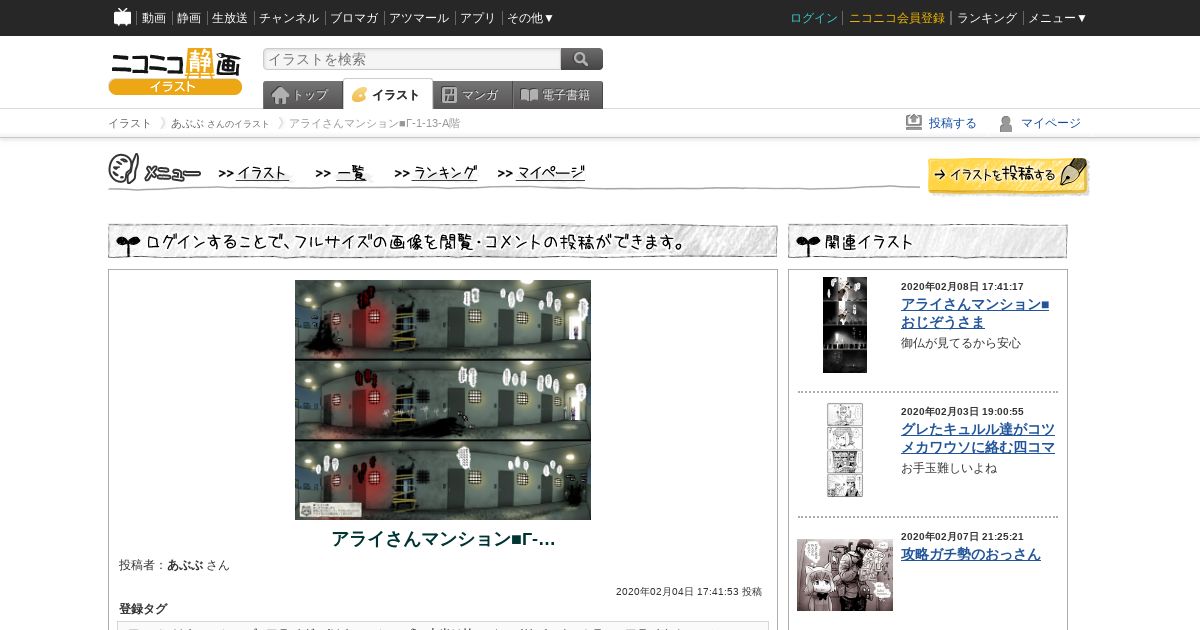The image size is (1200, 630).
Task: Click the 投稿する link
Action: (953, 123)
